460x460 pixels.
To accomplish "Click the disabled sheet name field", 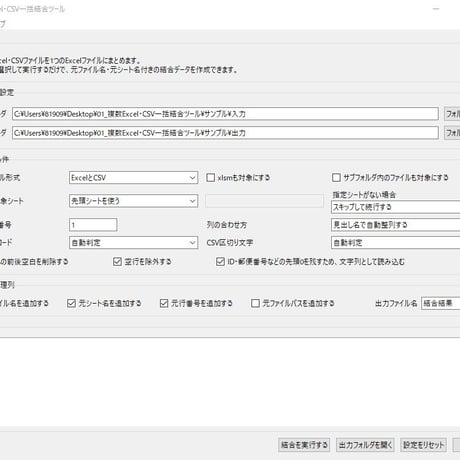I will (264, 201).
